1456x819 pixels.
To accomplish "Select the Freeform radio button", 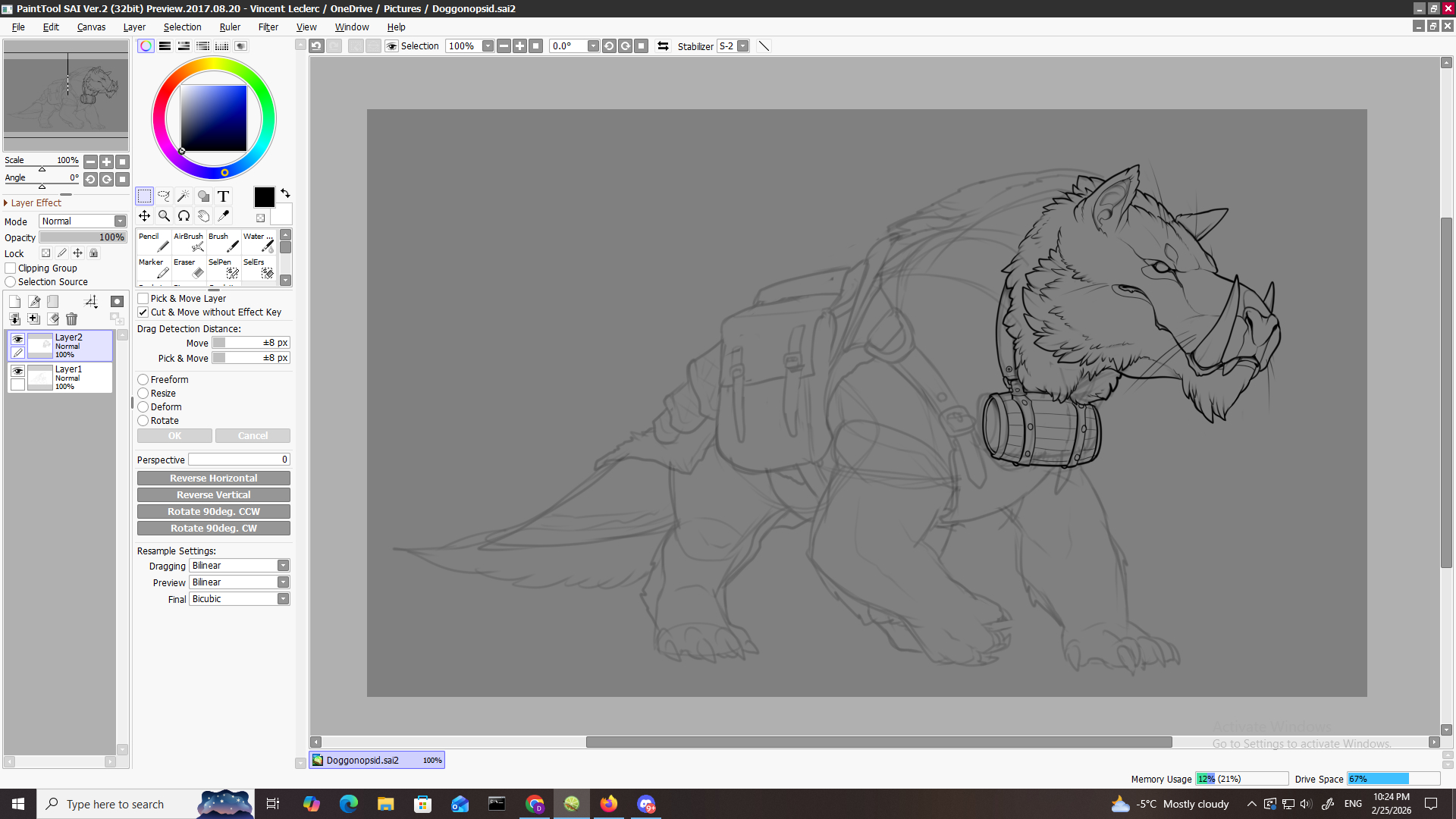I will pos(143,380).
